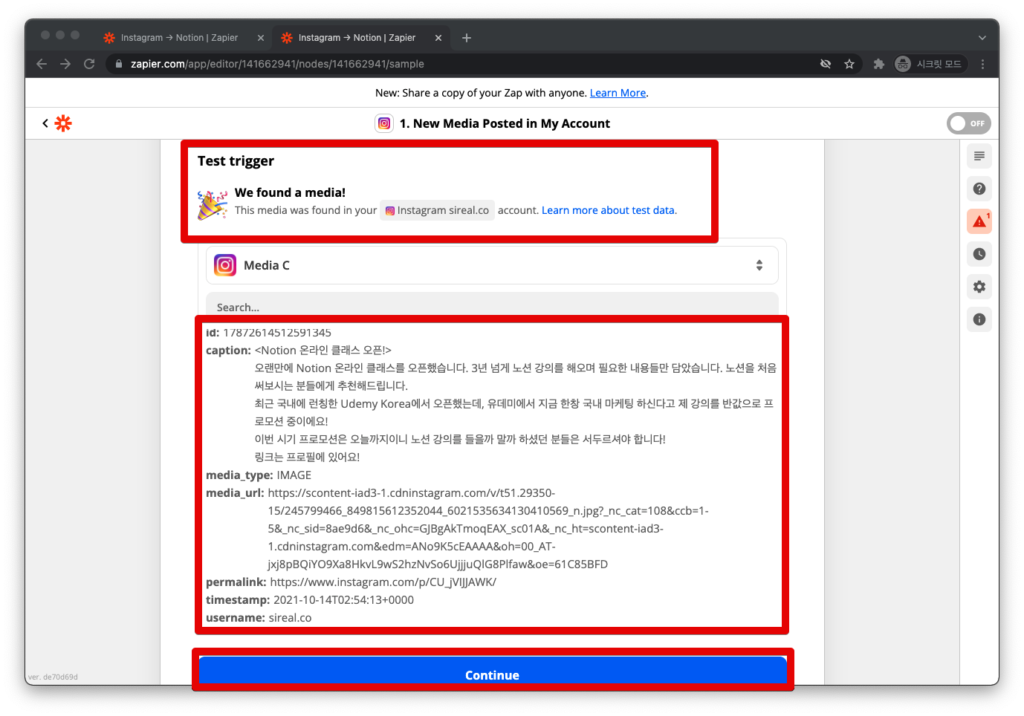Open the browser three-dot menu
This screenshot has width=1024, height=716.
click(x=983, y=64)
